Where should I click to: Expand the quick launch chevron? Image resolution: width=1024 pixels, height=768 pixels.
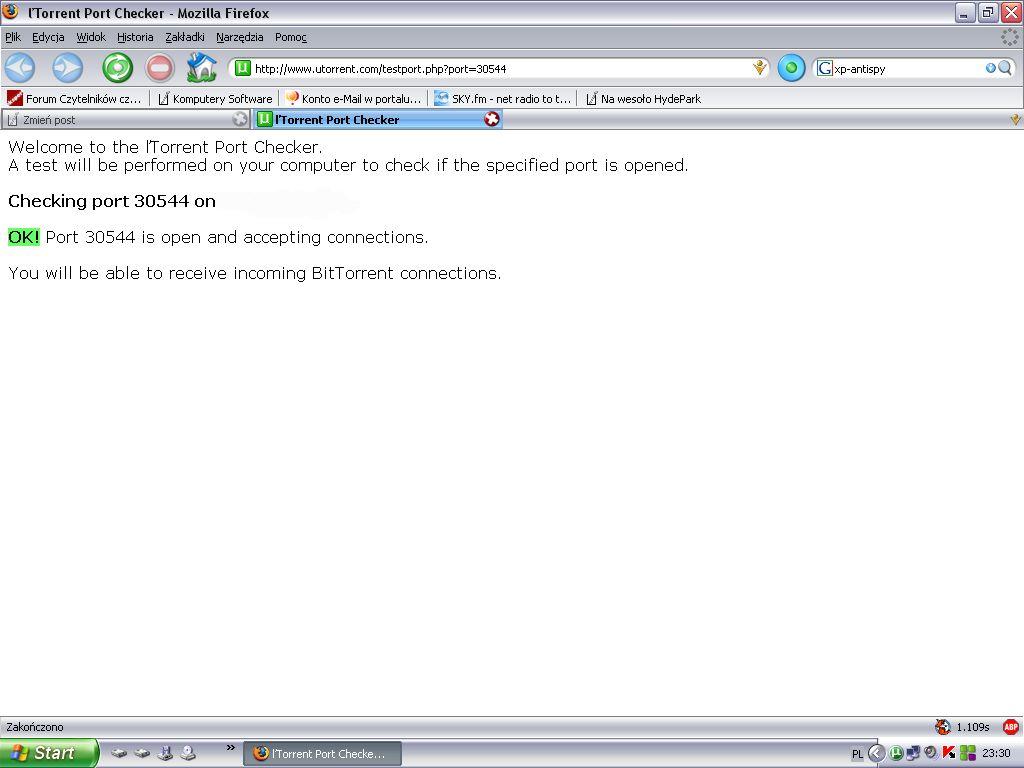click(x=231, y=748)
